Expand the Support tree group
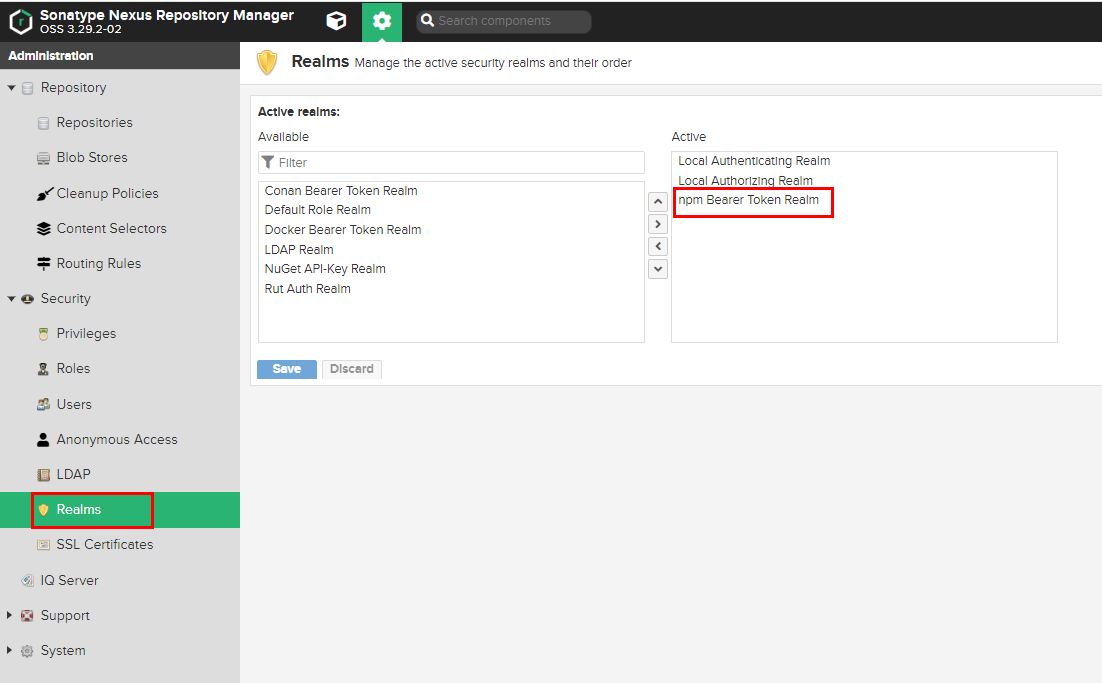1102x683 pixels. click(10, 615)
